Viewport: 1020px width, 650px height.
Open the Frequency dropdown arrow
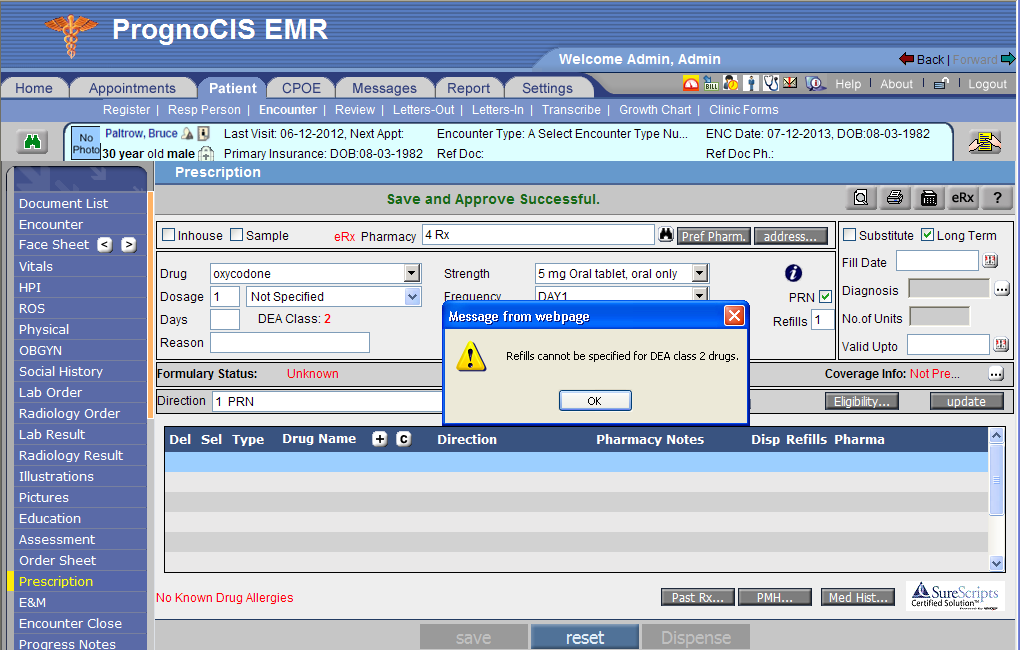coord(700,295)
